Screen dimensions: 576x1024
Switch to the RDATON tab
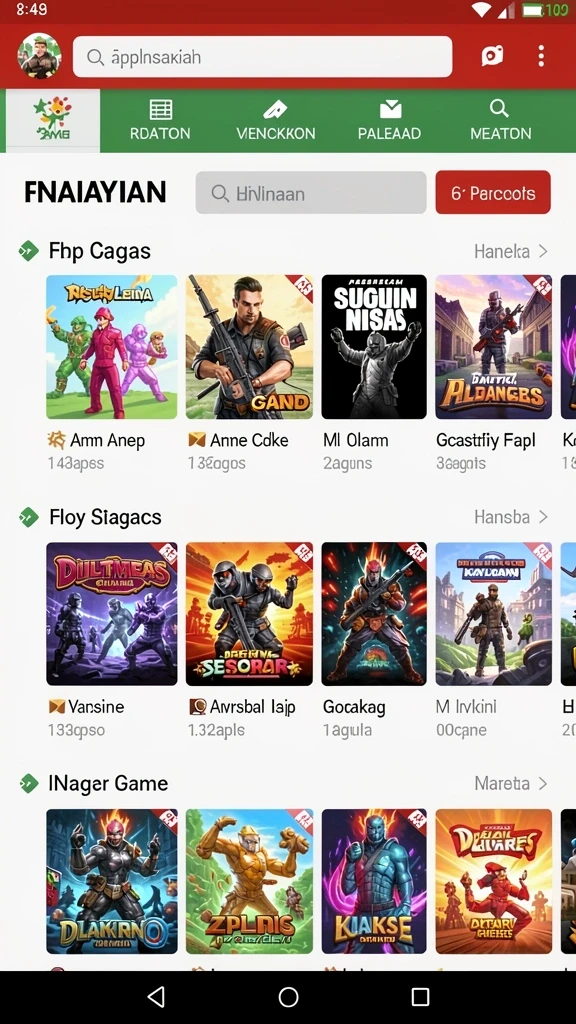(160, 121)
